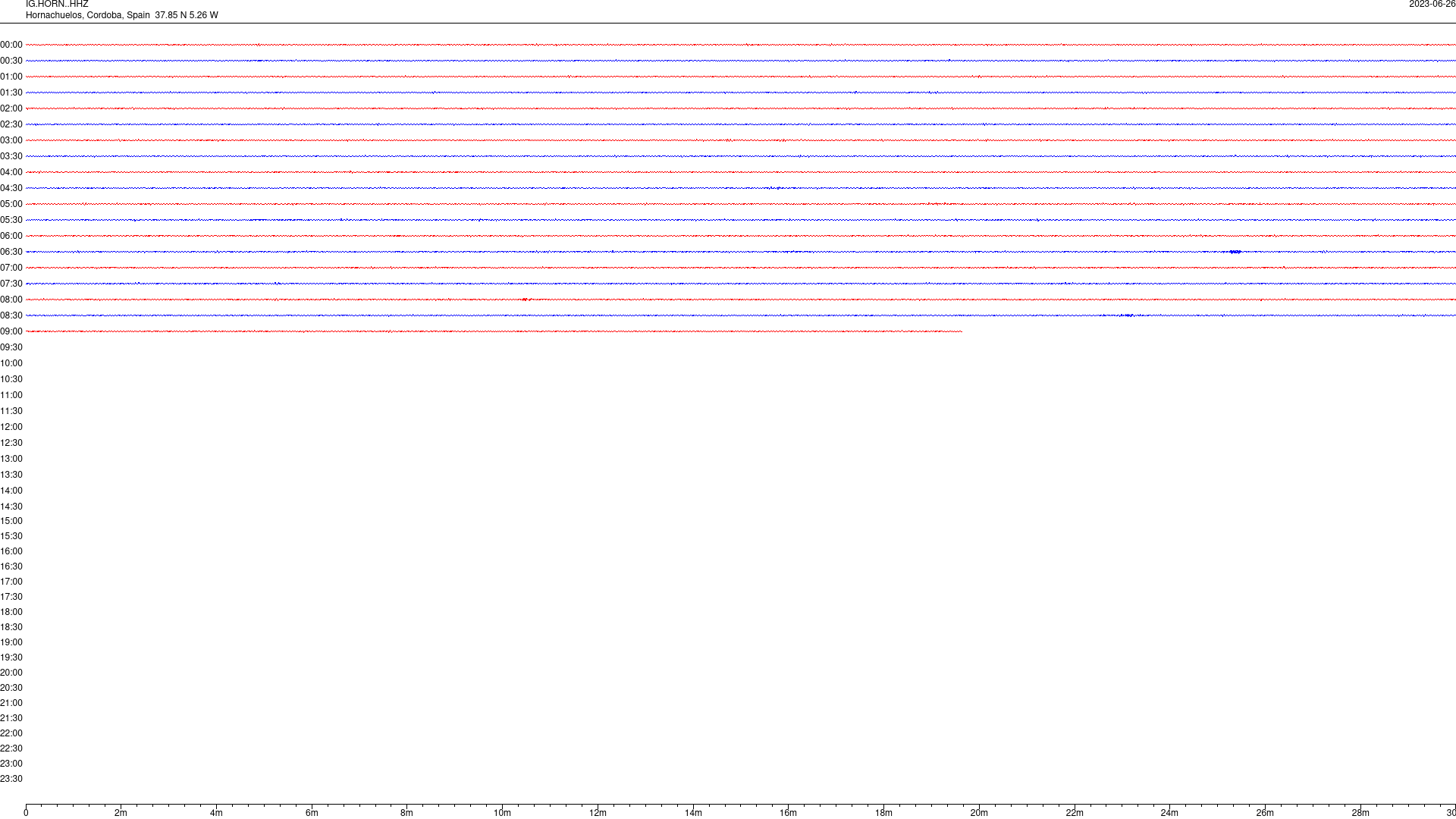Click the end of the 09:00 red trace
1456x819 pixels.
(x=961, y=331)
